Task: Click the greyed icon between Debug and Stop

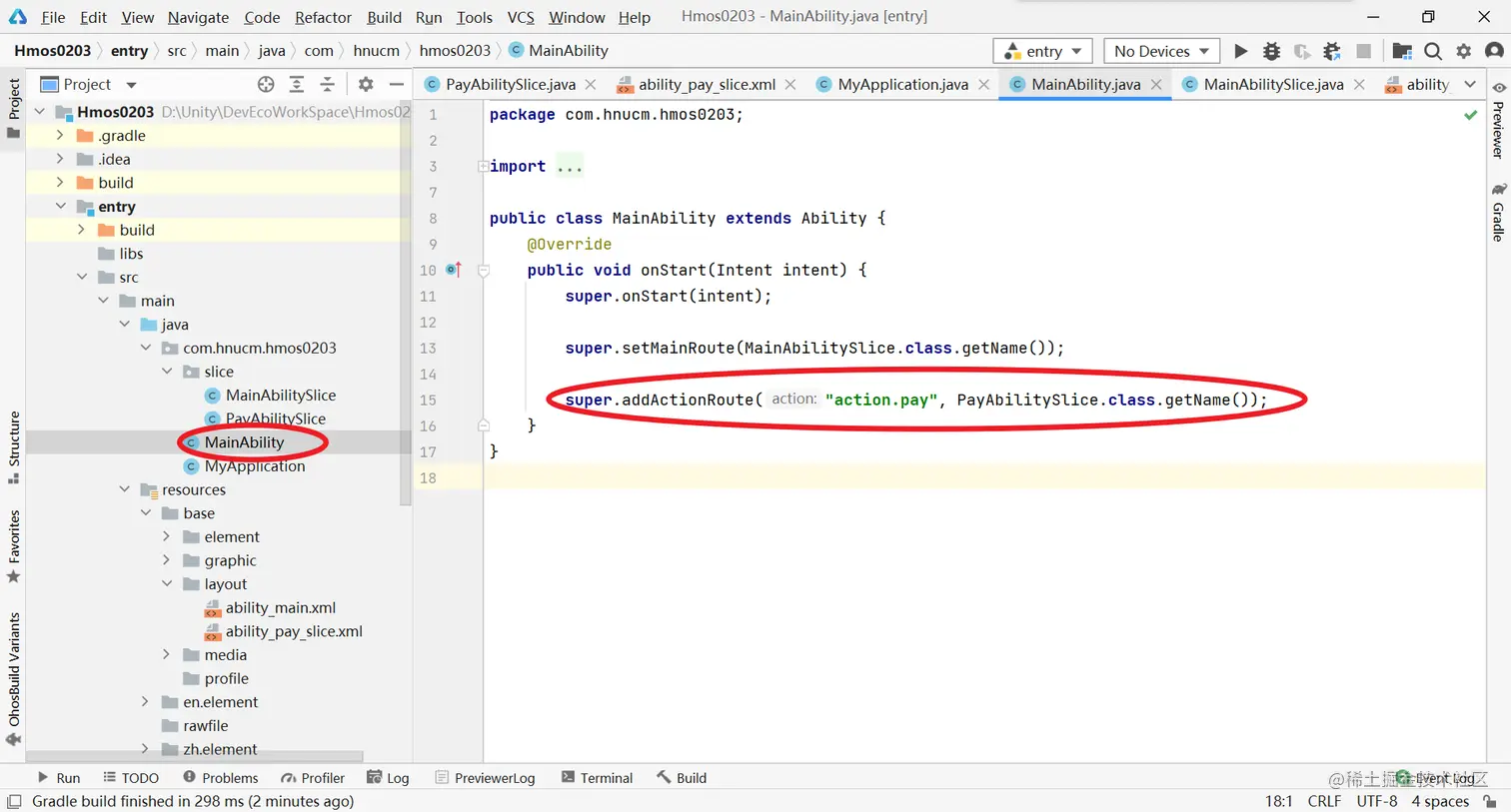Action: pos(1301,51)
